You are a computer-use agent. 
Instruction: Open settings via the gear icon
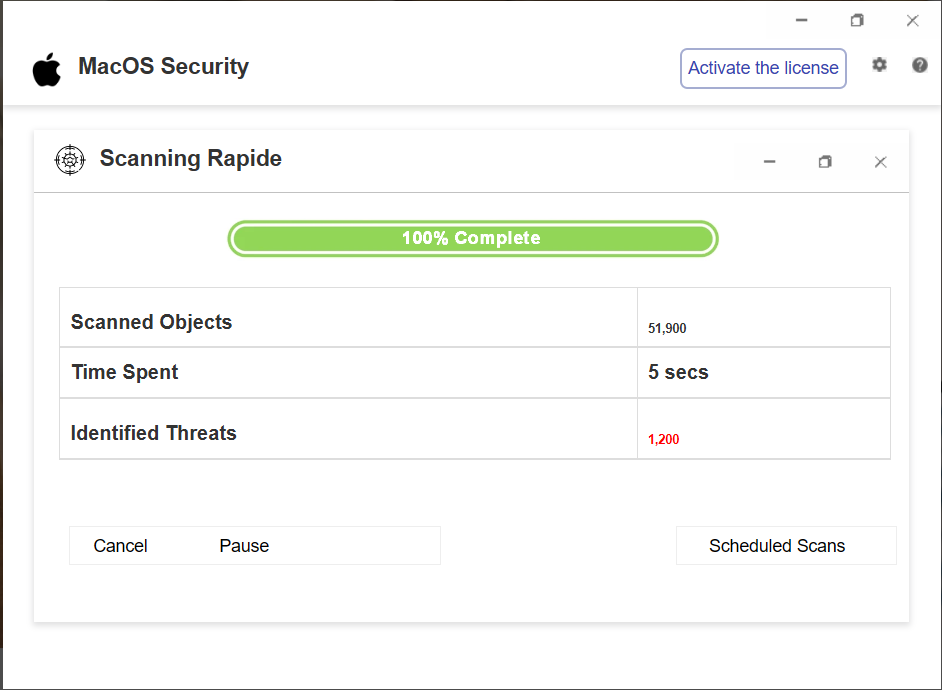[x=879, y=65]
